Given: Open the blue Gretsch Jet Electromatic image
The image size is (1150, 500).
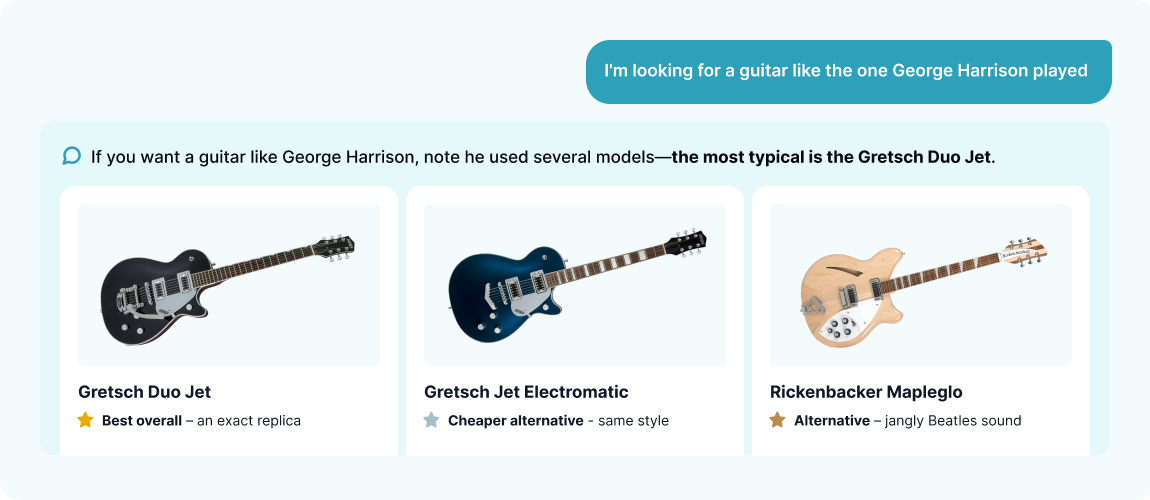Looking at the screenshot, I should click(575, 285).
